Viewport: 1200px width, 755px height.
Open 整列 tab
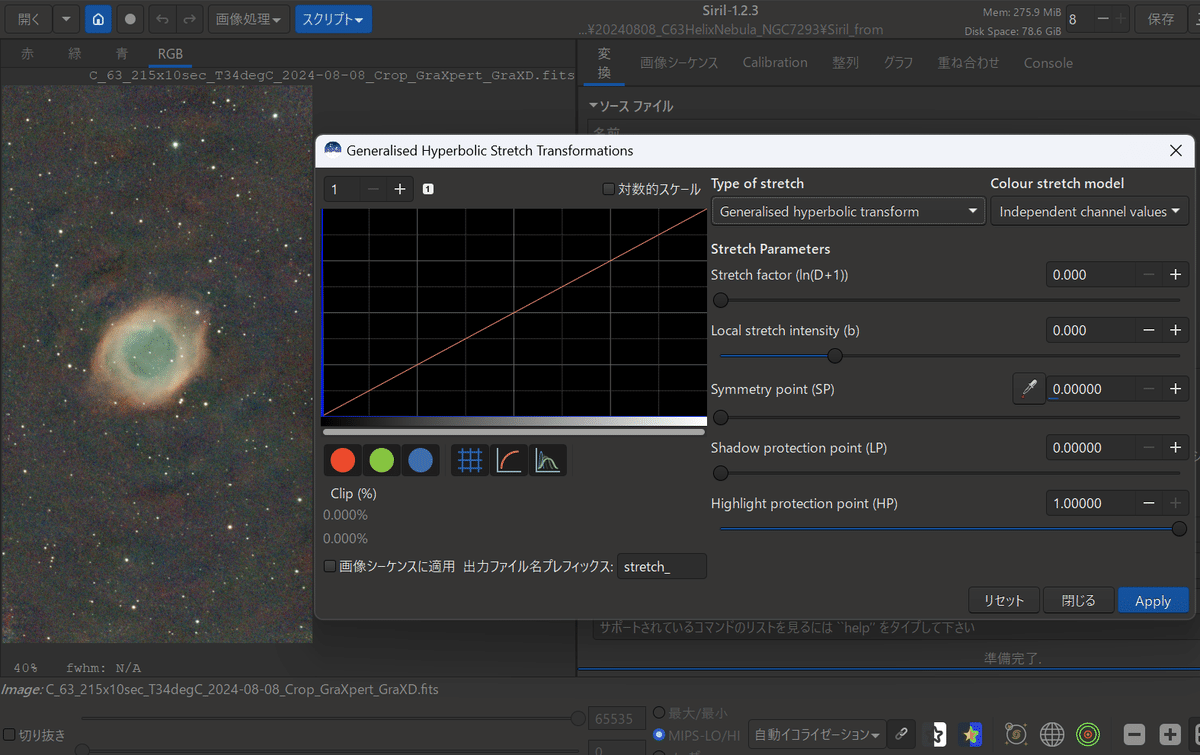point(845,62)
